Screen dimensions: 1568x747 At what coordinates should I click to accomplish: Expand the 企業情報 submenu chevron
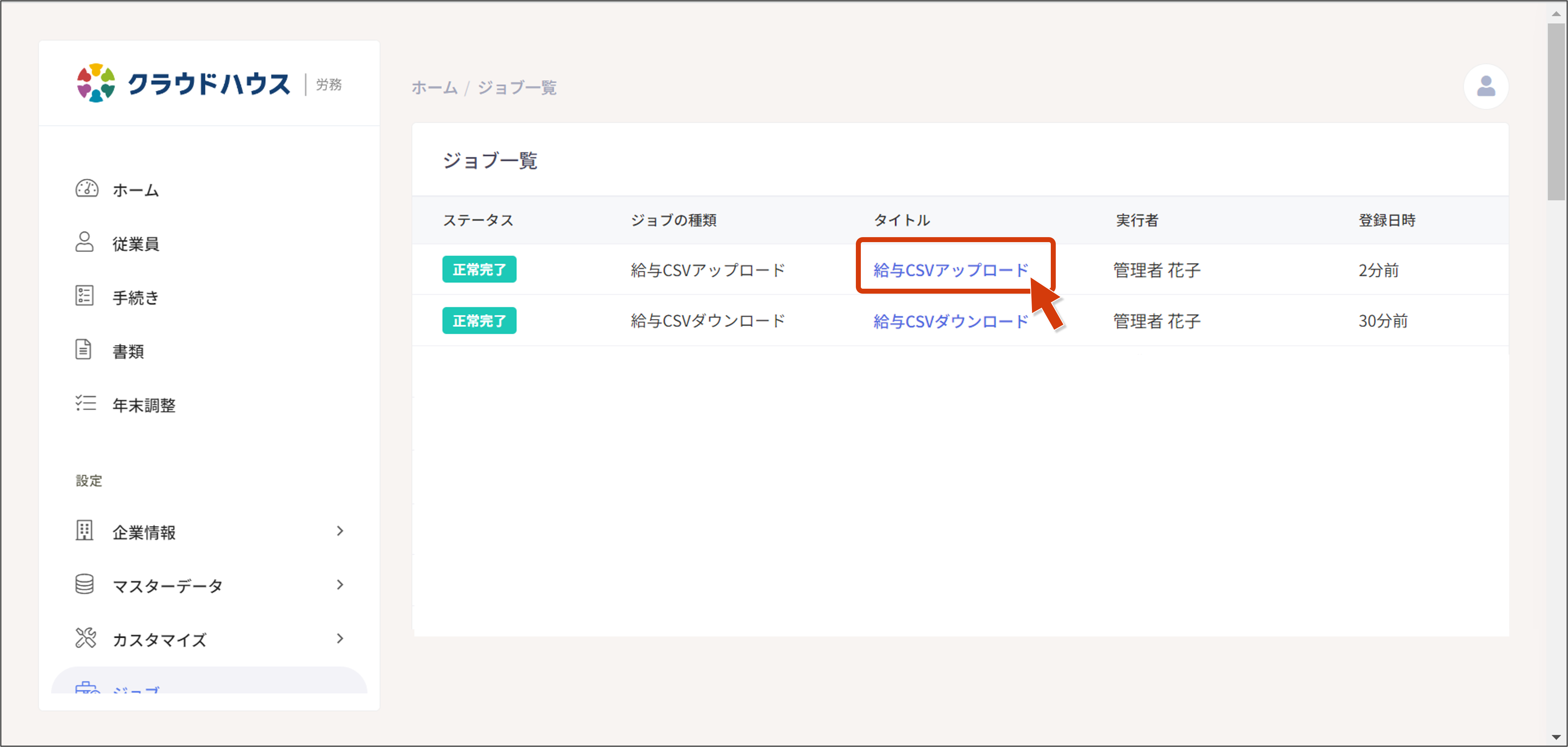pyautogui.click(x=341, y=531)
